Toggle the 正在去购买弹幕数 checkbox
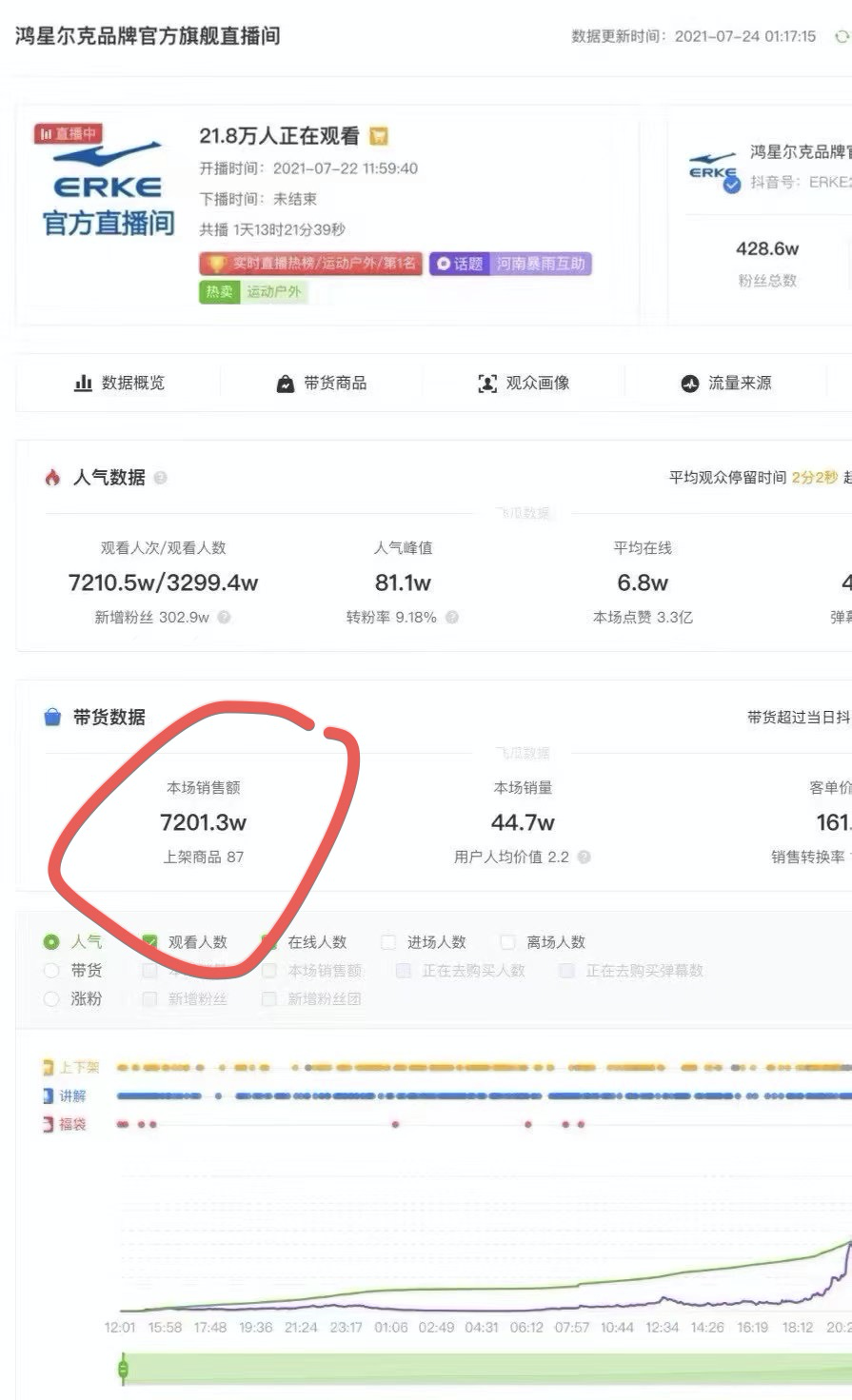Screen dimensions: 852x1400 click(x=566, y=971)
